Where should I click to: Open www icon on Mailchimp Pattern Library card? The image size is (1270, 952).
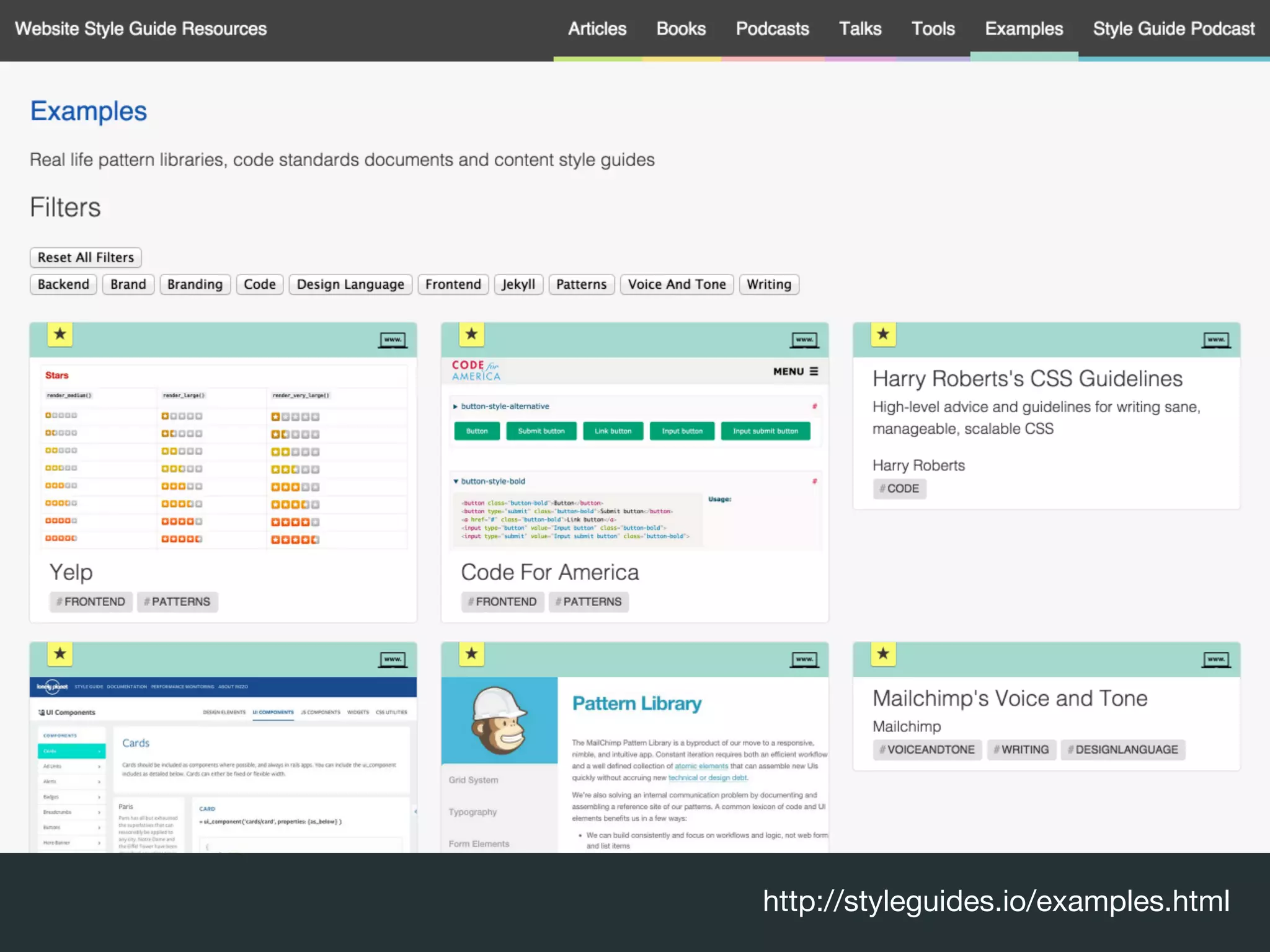(805, 660)
